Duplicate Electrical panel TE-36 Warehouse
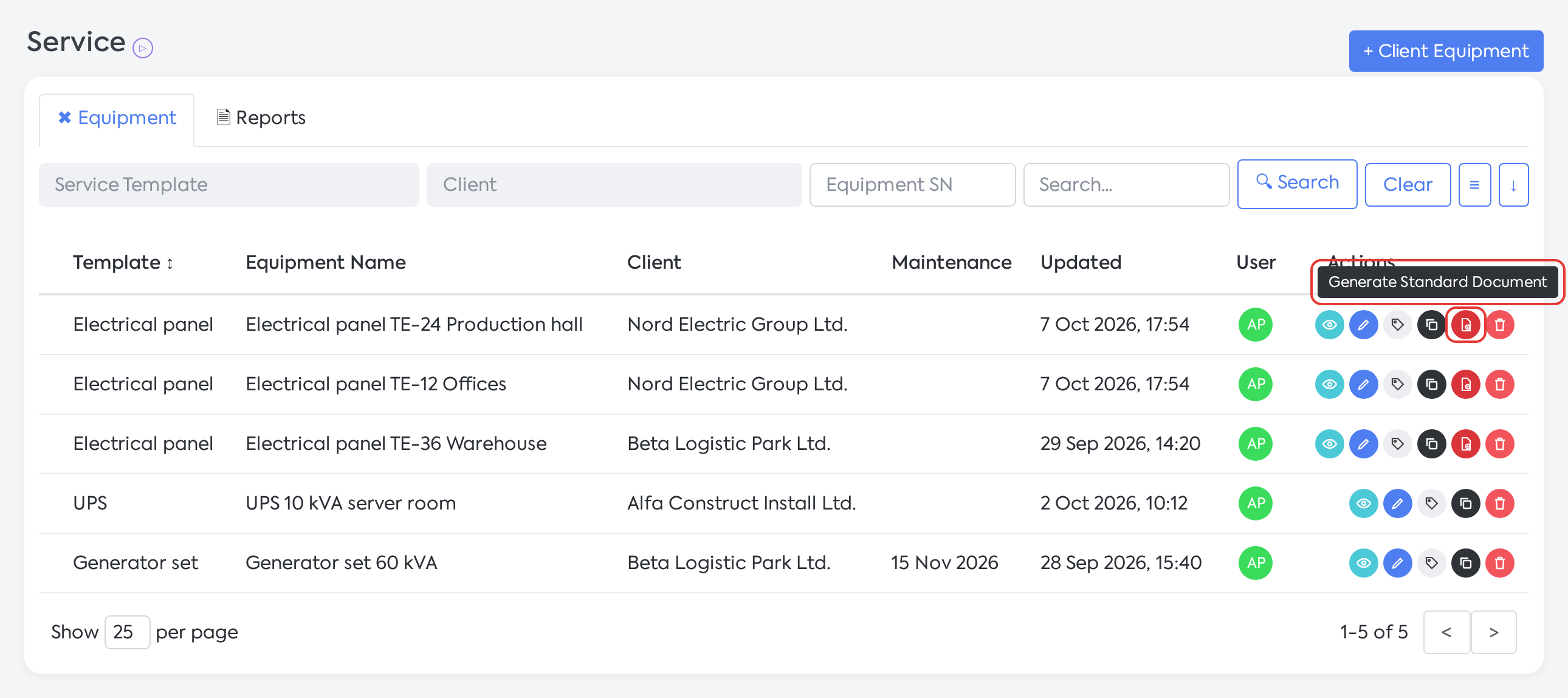The width and height of the screenshot is (1568, 698). (x=1432, y=444)
